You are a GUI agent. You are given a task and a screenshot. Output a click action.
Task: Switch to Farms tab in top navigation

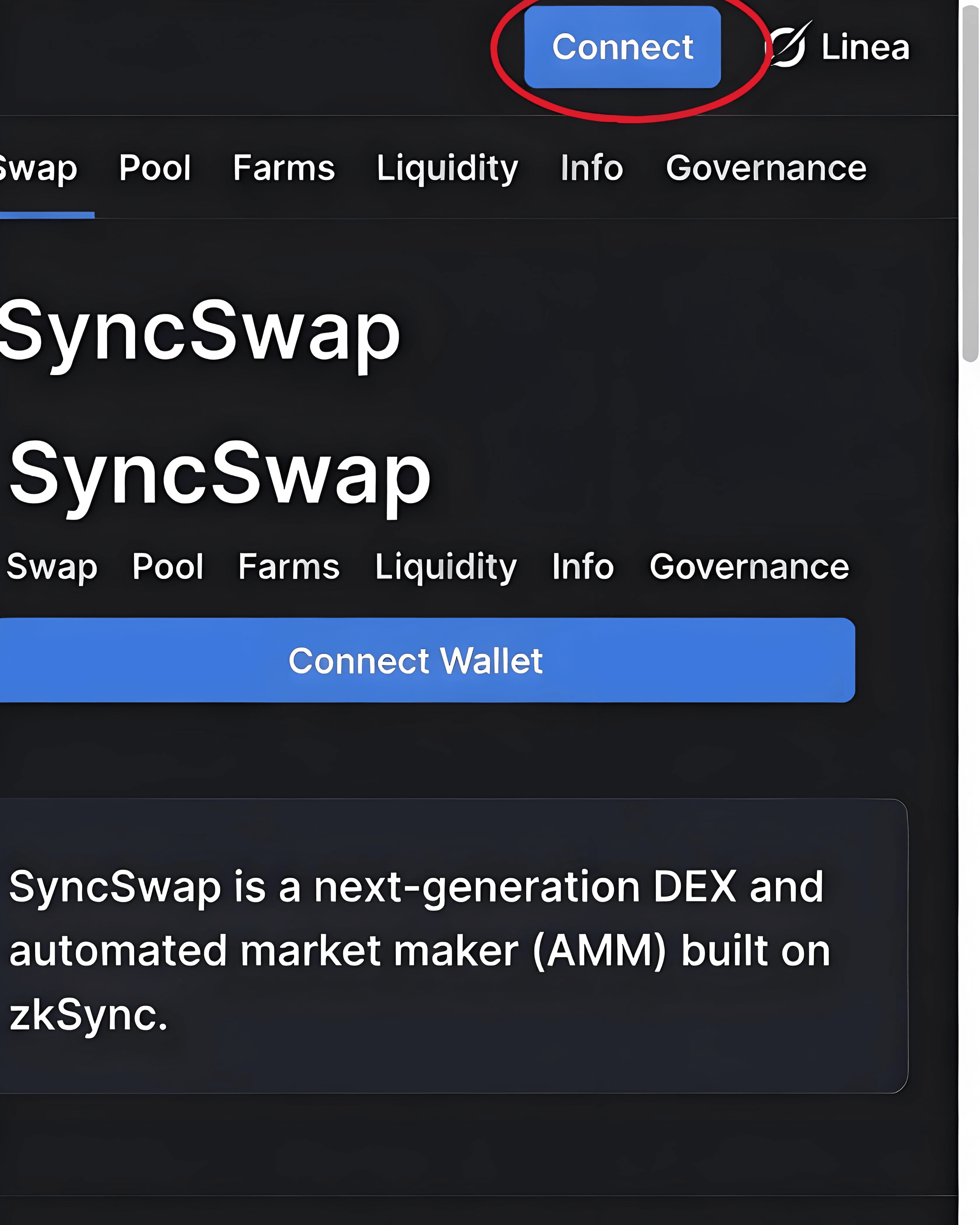click(283, 168)
